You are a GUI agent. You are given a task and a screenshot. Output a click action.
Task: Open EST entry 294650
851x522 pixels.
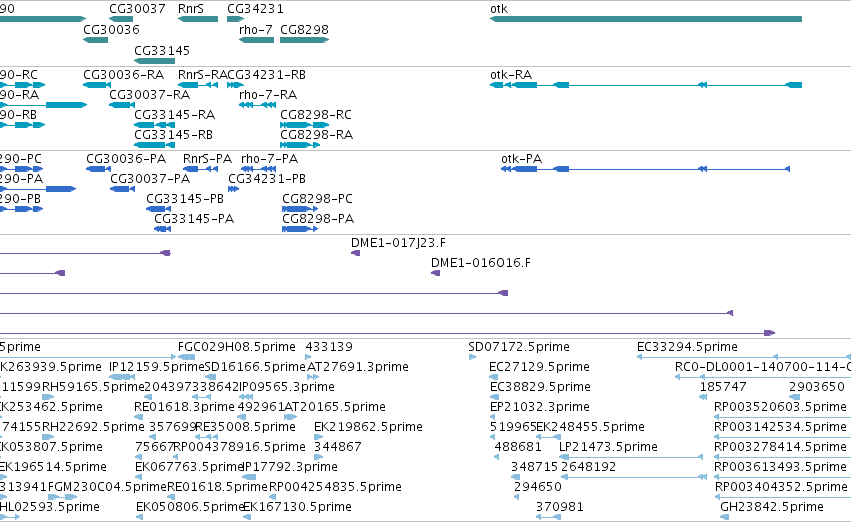[537, 487]
